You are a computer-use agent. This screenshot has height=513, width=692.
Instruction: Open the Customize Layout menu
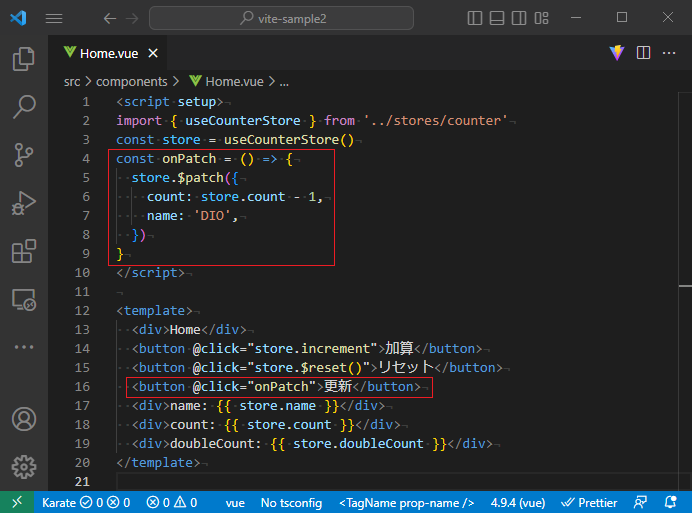(x=542, y=18)
